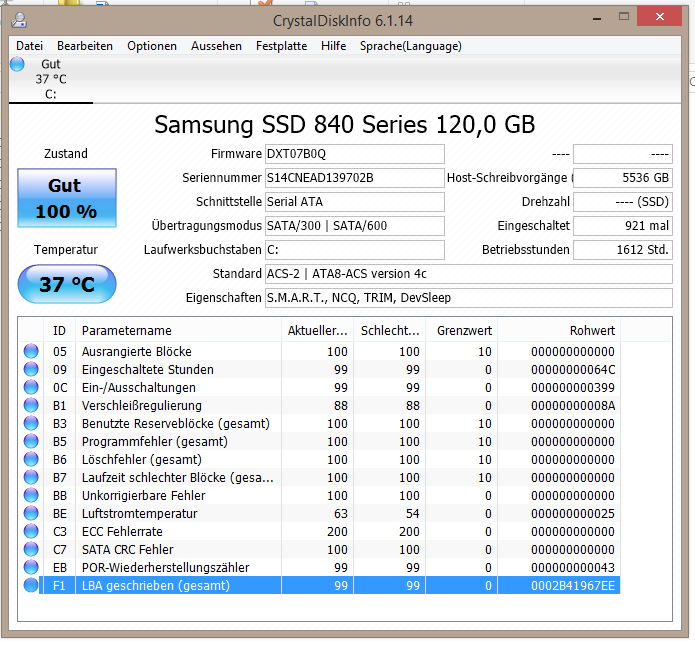695x646 pixels.
Task: Click status orb for ECC Fehlerrate row
Action: [31, 531]
